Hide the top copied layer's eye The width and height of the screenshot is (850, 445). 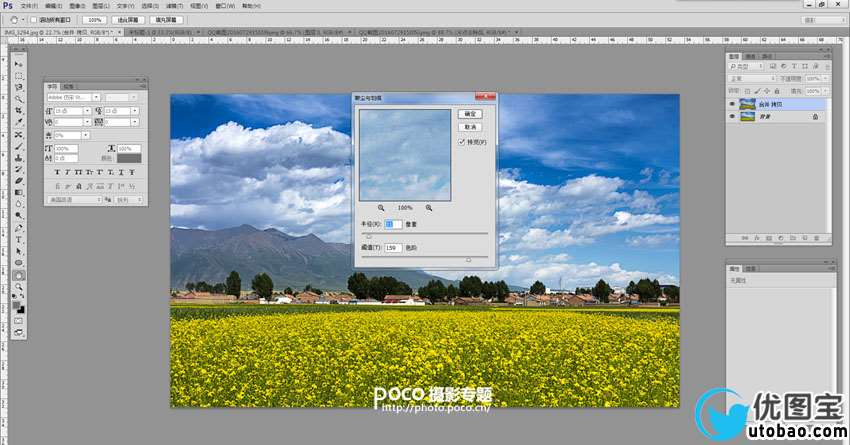click(732, 104)
